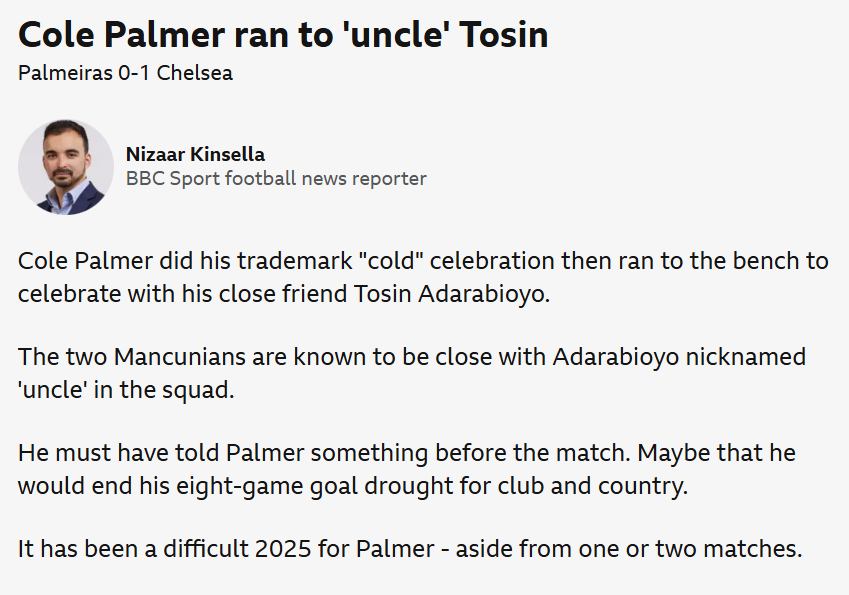This screenshot has width=849, height=595.
Task: Click the paragraph about telling Palmer something
Action: [x=407, y=469]
